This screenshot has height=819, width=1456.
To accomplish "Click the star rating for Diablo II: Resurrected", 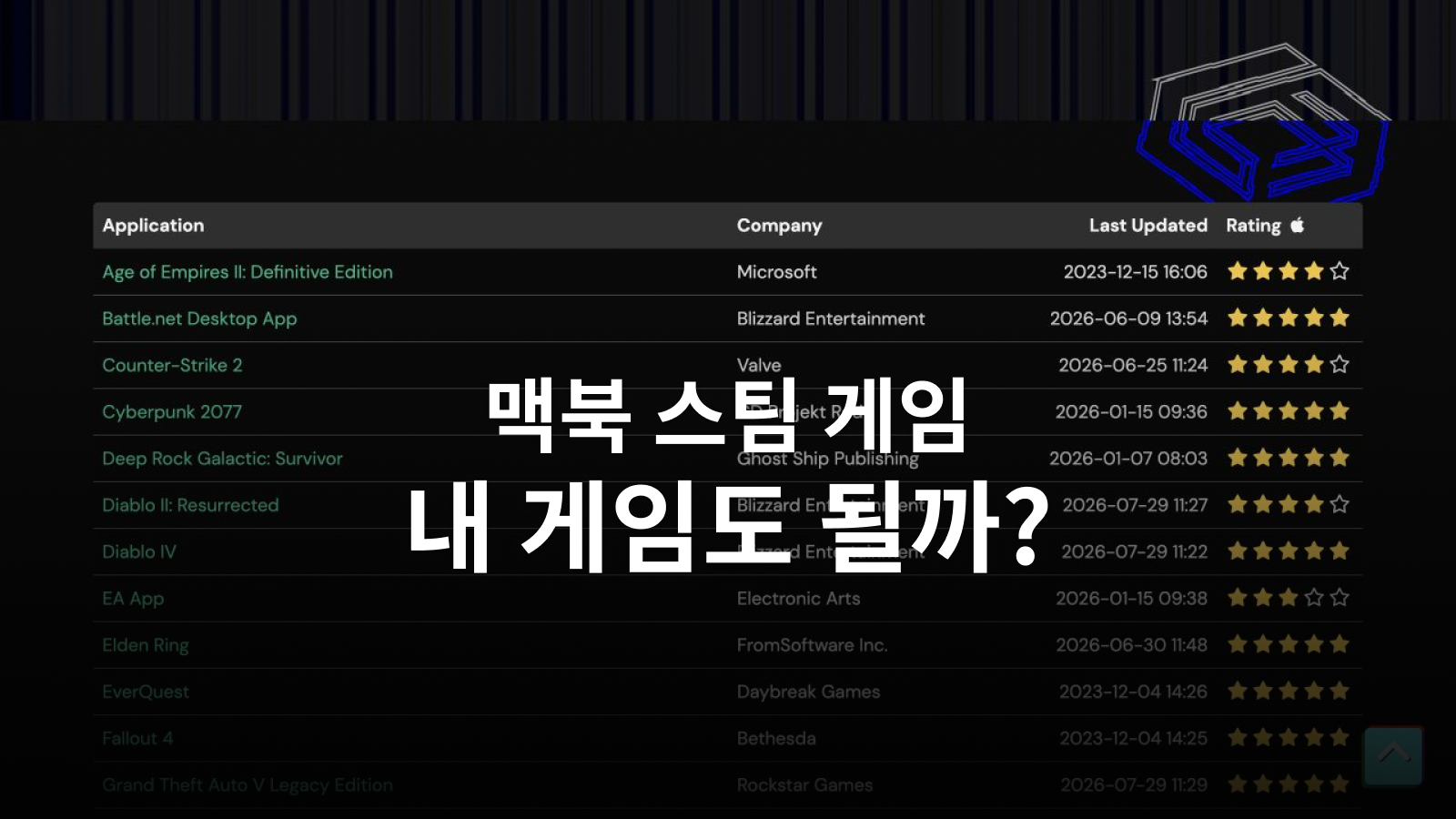I will click(x=1288, y=504).
